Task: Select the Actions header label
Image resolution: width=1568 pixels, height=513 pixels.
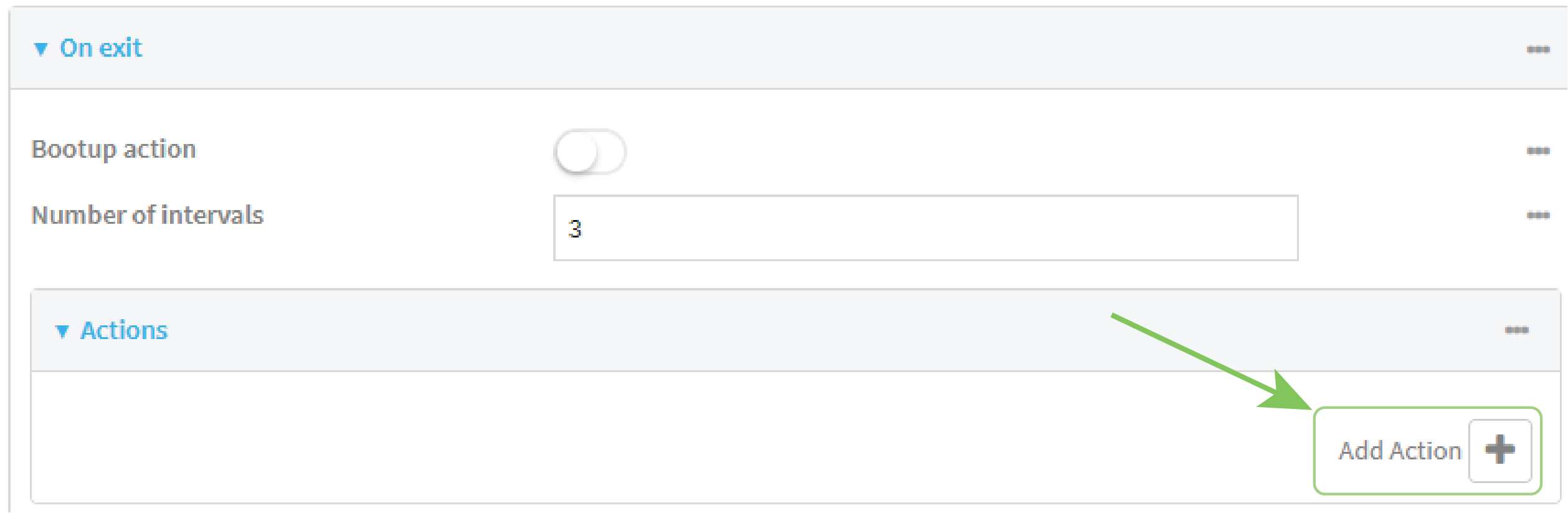Action: coord(123,330)
